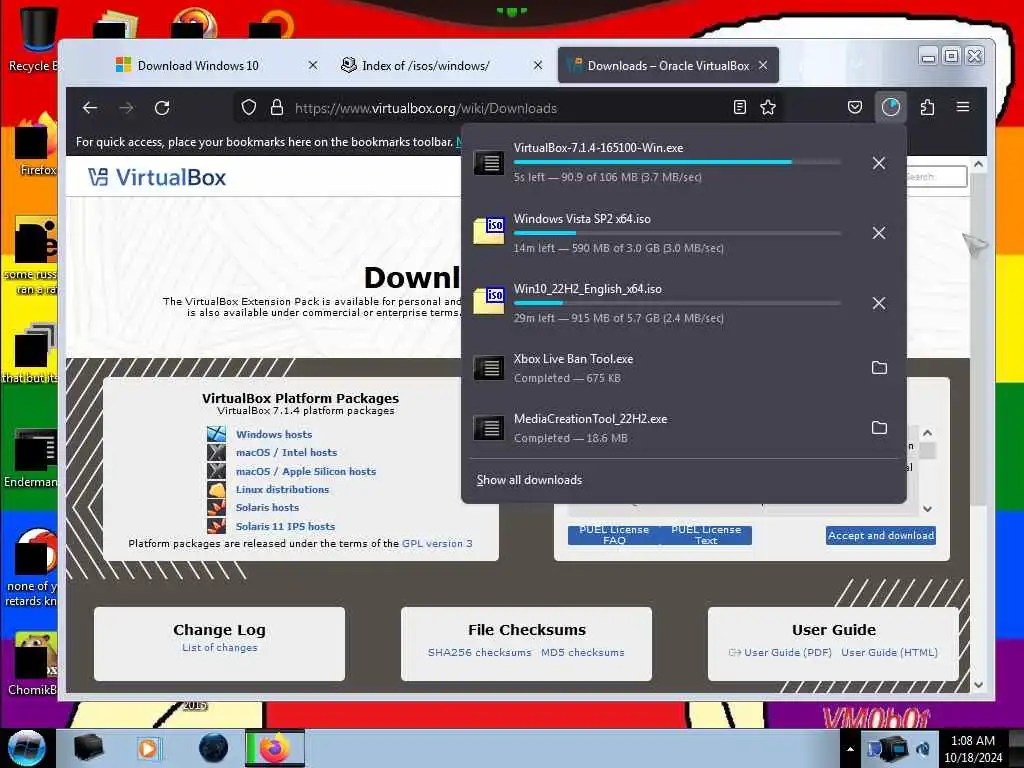Open macOS / Intel hosts link
This screenshot has height=768, width=1024.
(287, 453)
